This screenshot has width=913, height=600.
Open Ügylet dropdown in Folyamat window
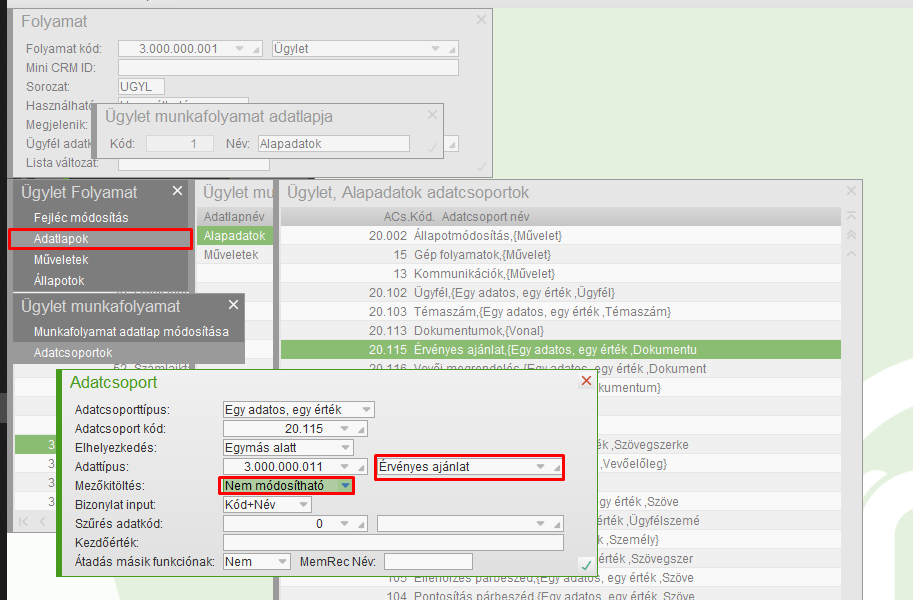(436, 48)
